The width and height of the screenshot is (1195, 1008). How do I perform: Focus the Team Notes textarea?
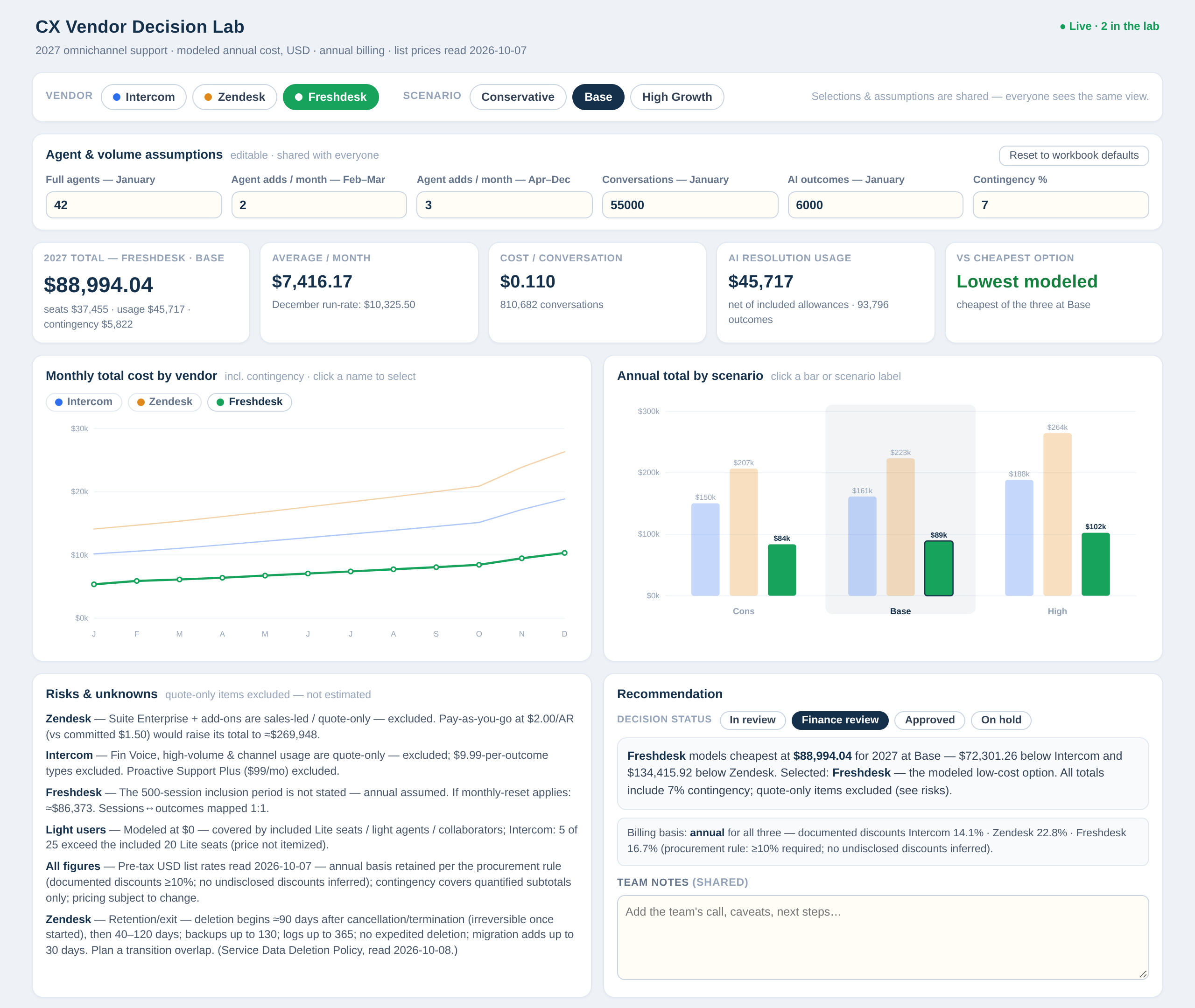pyautogui.click(x=882, y=937)
